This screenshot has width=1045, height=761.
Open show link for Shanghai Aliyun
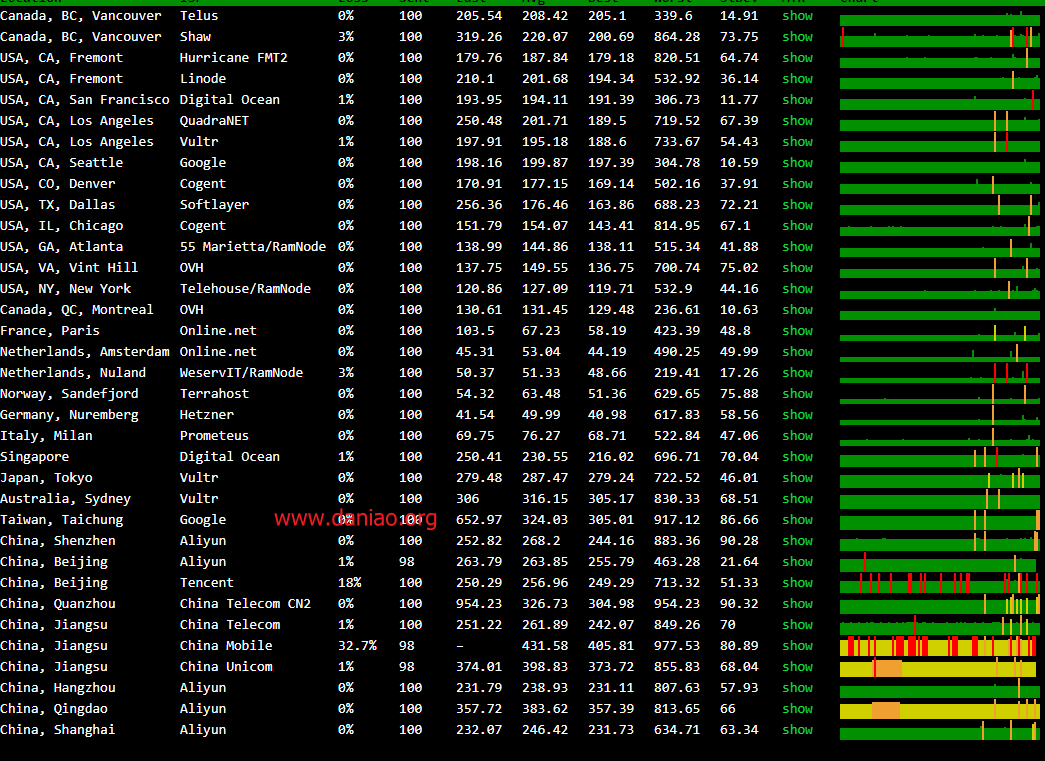point(797,729)
